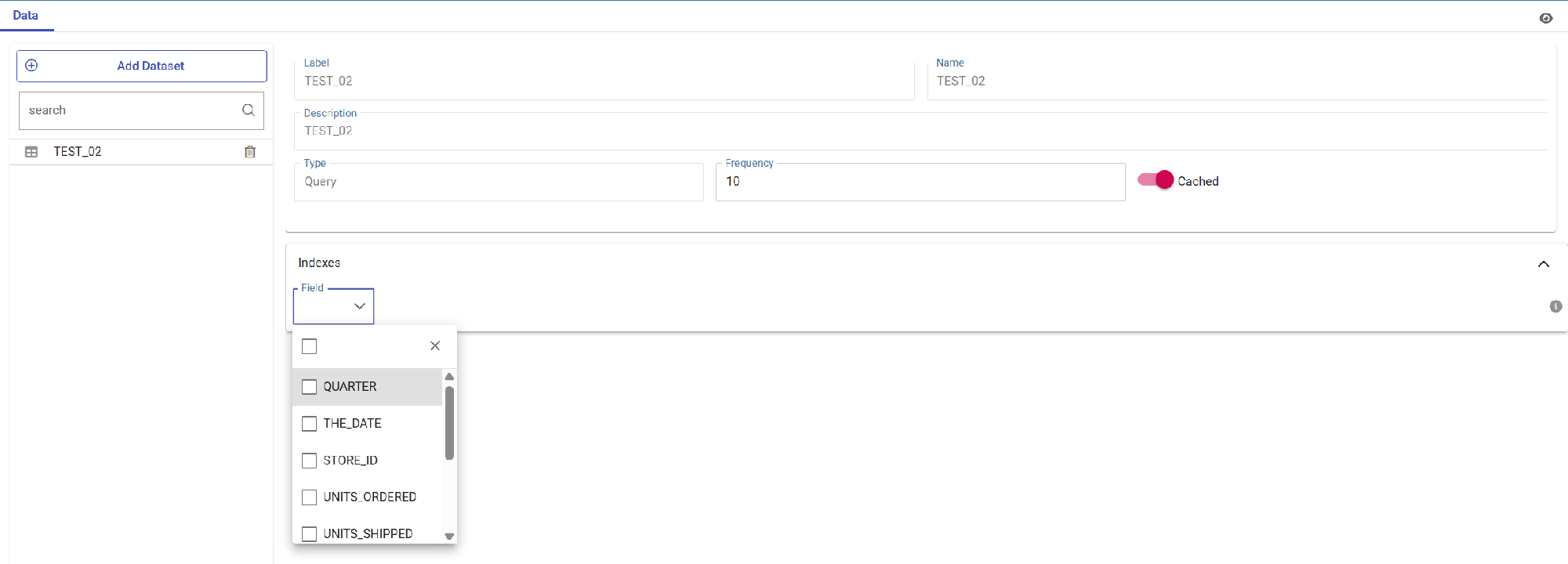The height and width of the screenshot is (564, 1568).
Task: Click the eye preview icon at top right
Action: [x=1546, y=18]
